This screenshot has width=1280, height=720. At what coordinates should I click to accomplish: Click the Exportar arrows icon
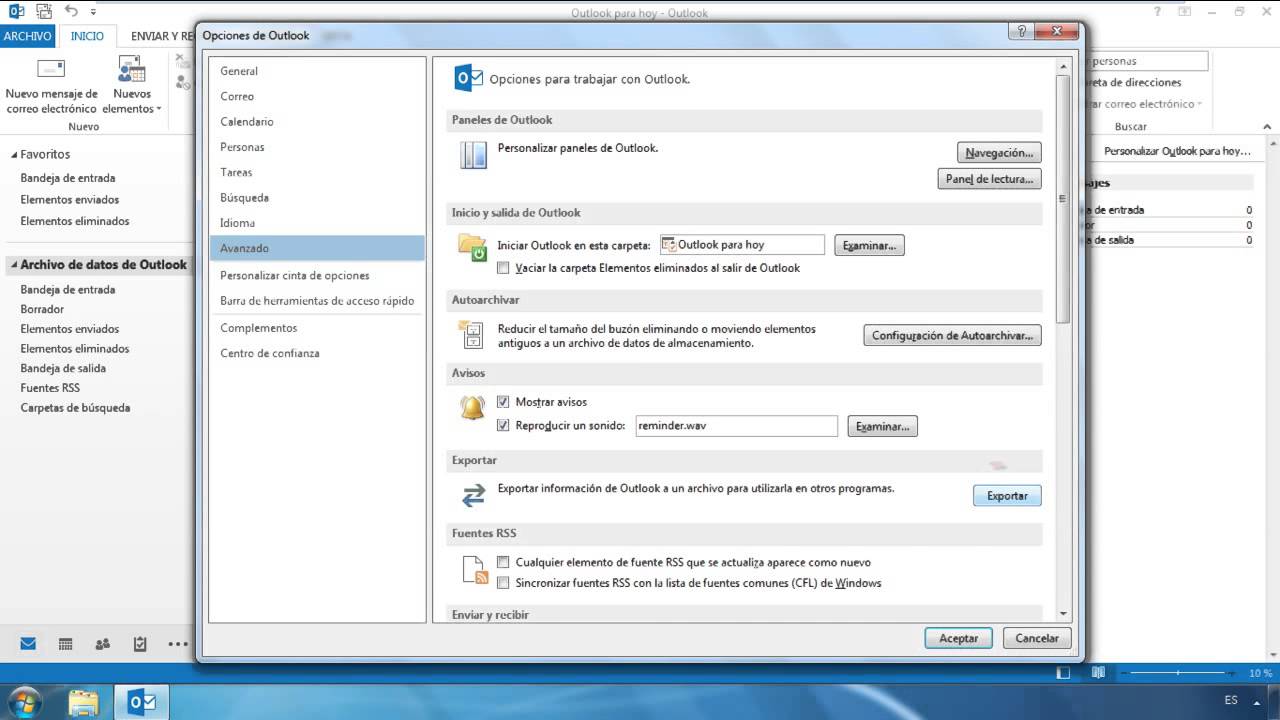pos(472,495)
